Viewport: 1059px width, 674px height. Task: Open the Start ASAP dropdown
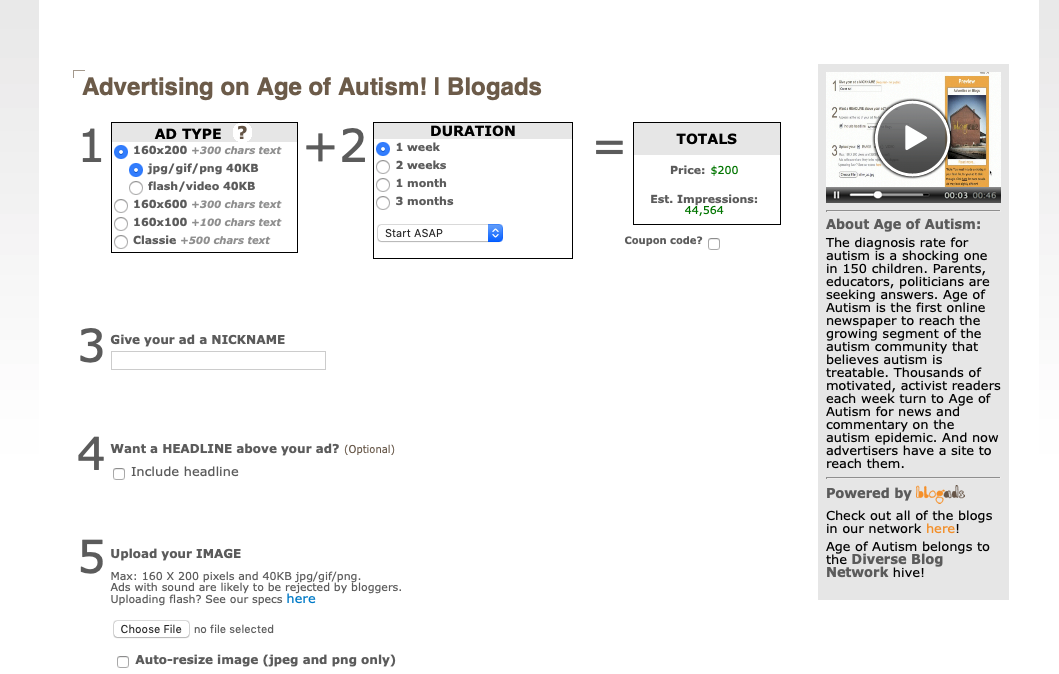[440, 233]
